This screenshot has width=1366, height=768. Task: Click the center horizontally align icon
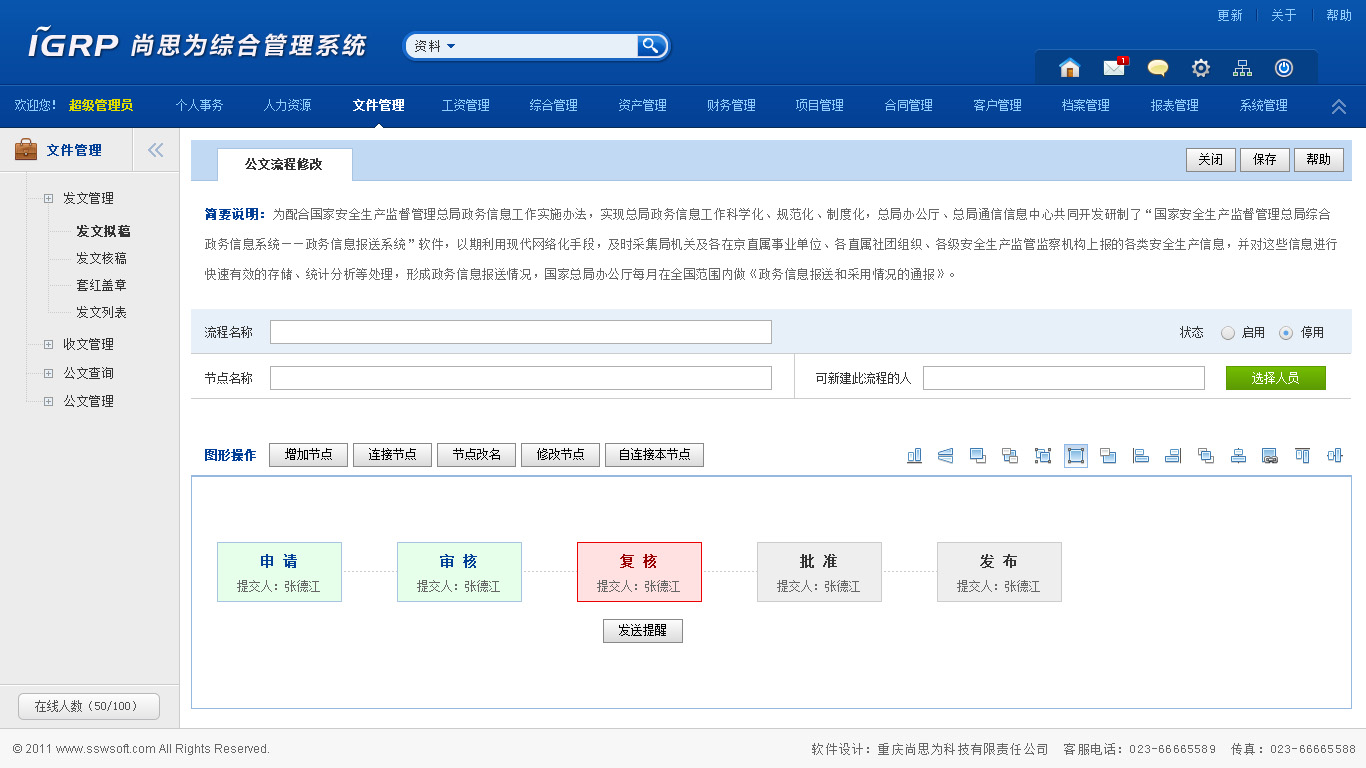click(x=1238, y=456)
